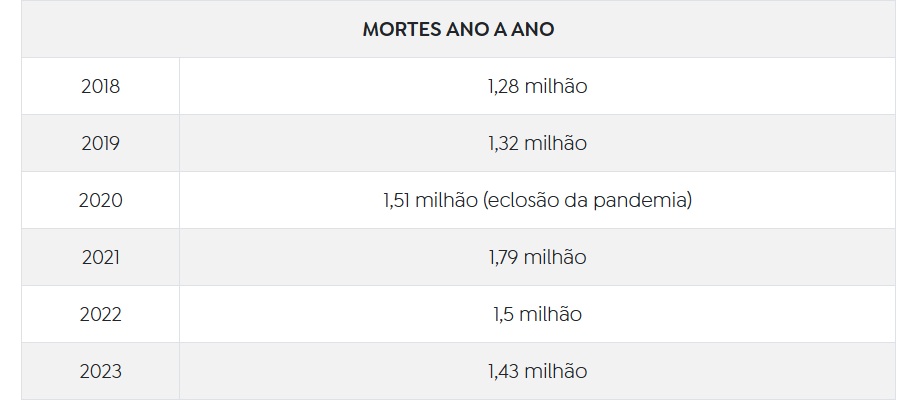Viewport: 914px width, 401px height.
Task: Click the number 1,5 in 2022 row
Action: click(503, 315)
